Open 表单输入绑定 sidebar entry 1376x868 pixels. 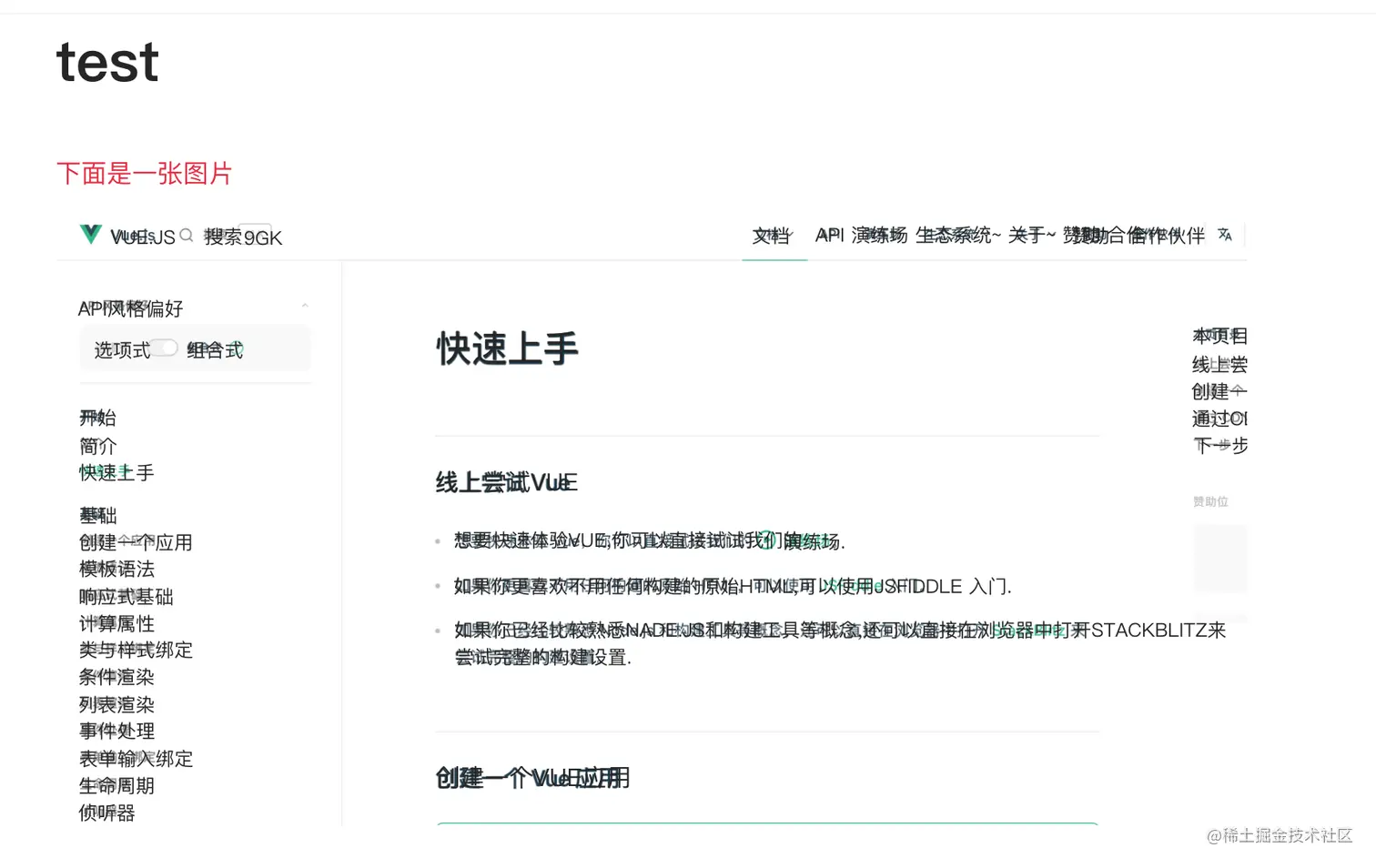coord(136,758)
